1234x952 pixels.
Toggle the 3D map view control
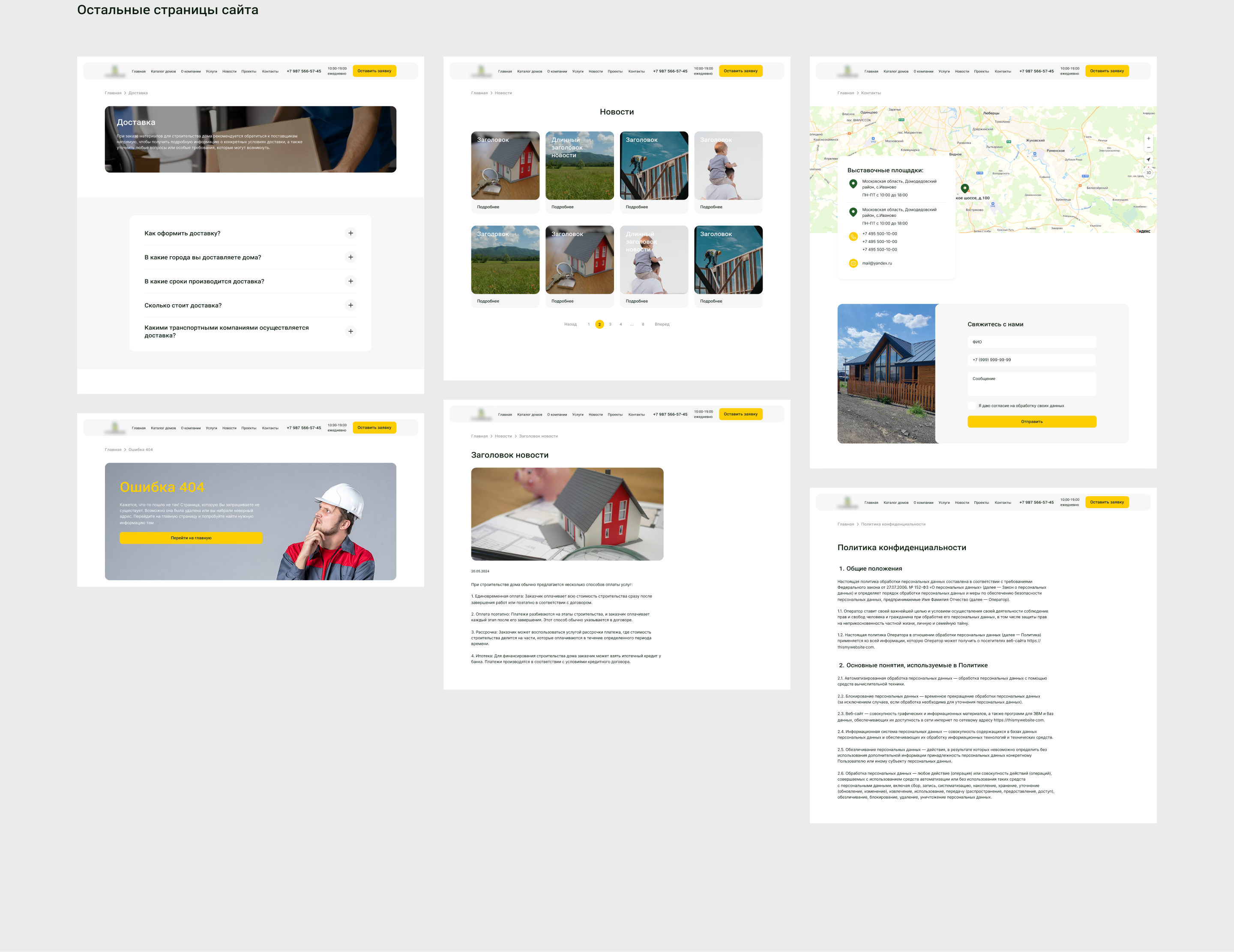tap(1148, 173)
